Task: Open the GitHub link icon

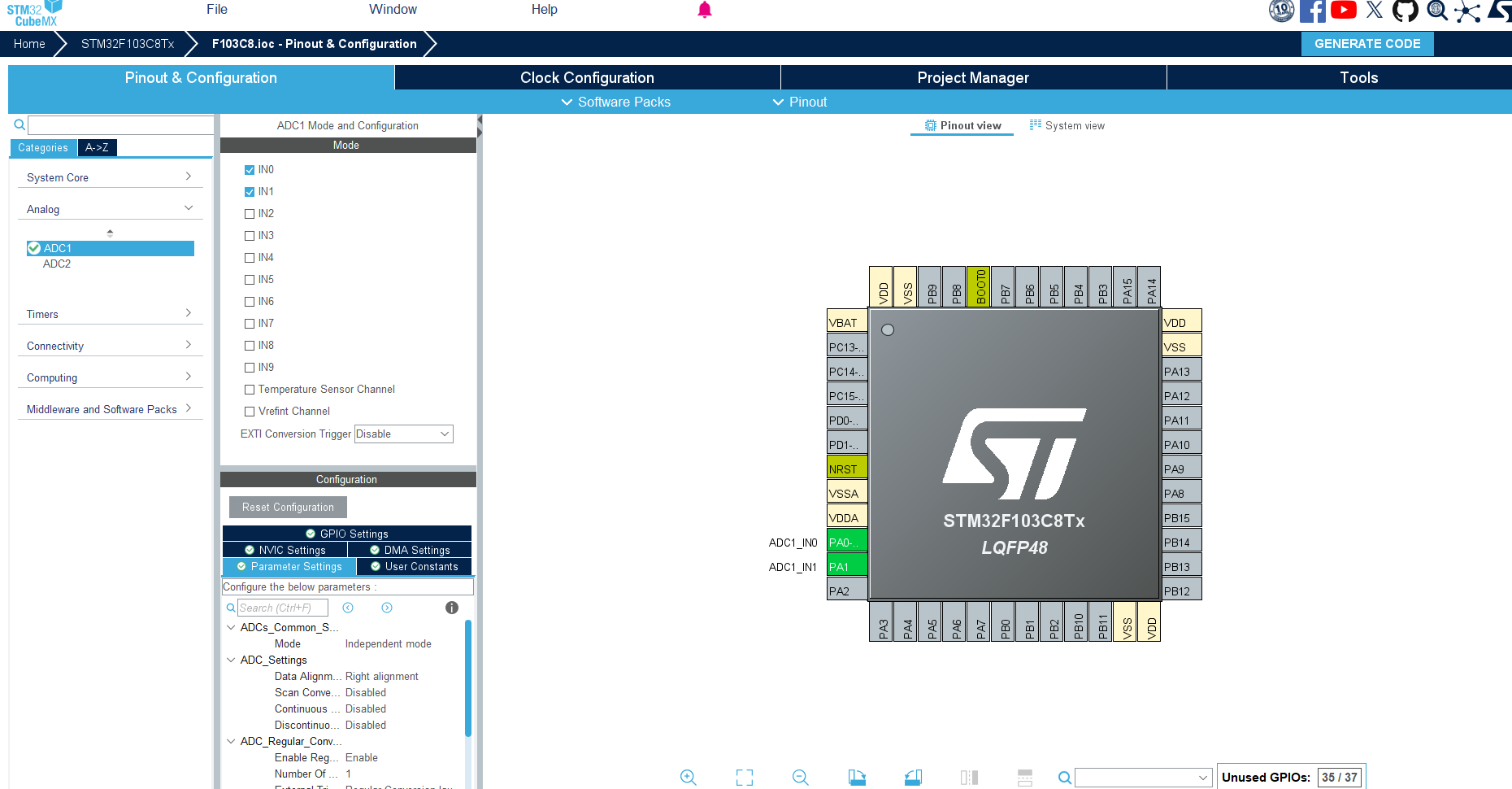Action: (x=1405, y=11)
